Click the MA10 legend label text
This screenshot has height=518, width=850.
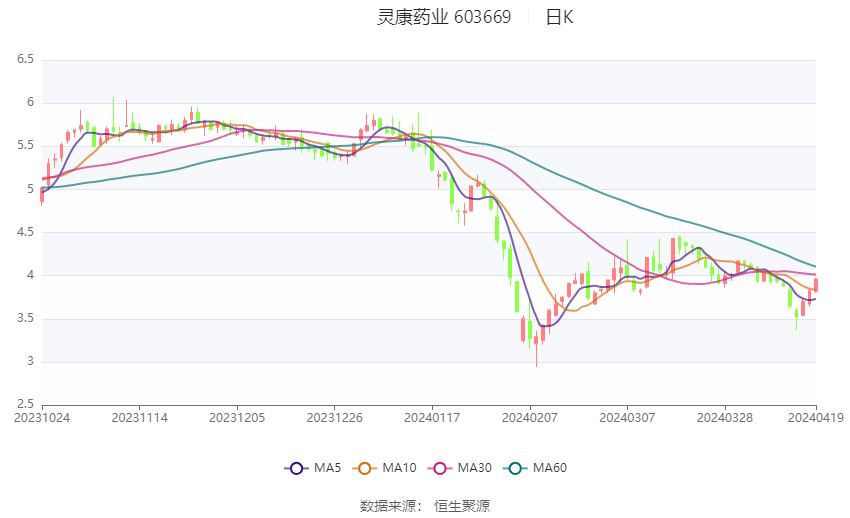(399, 468)
